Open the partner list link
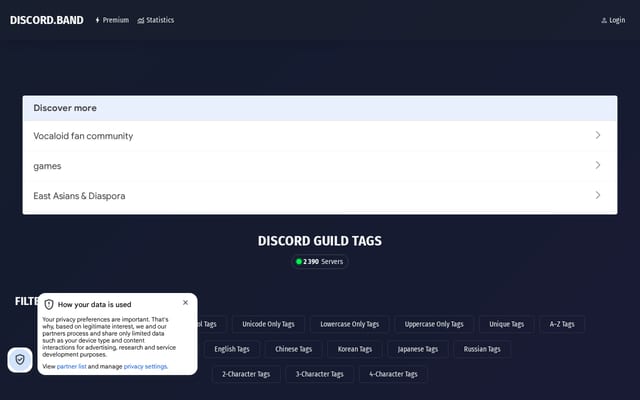Image resolution: width=640 pixels, height=400 pixels. 71,367
